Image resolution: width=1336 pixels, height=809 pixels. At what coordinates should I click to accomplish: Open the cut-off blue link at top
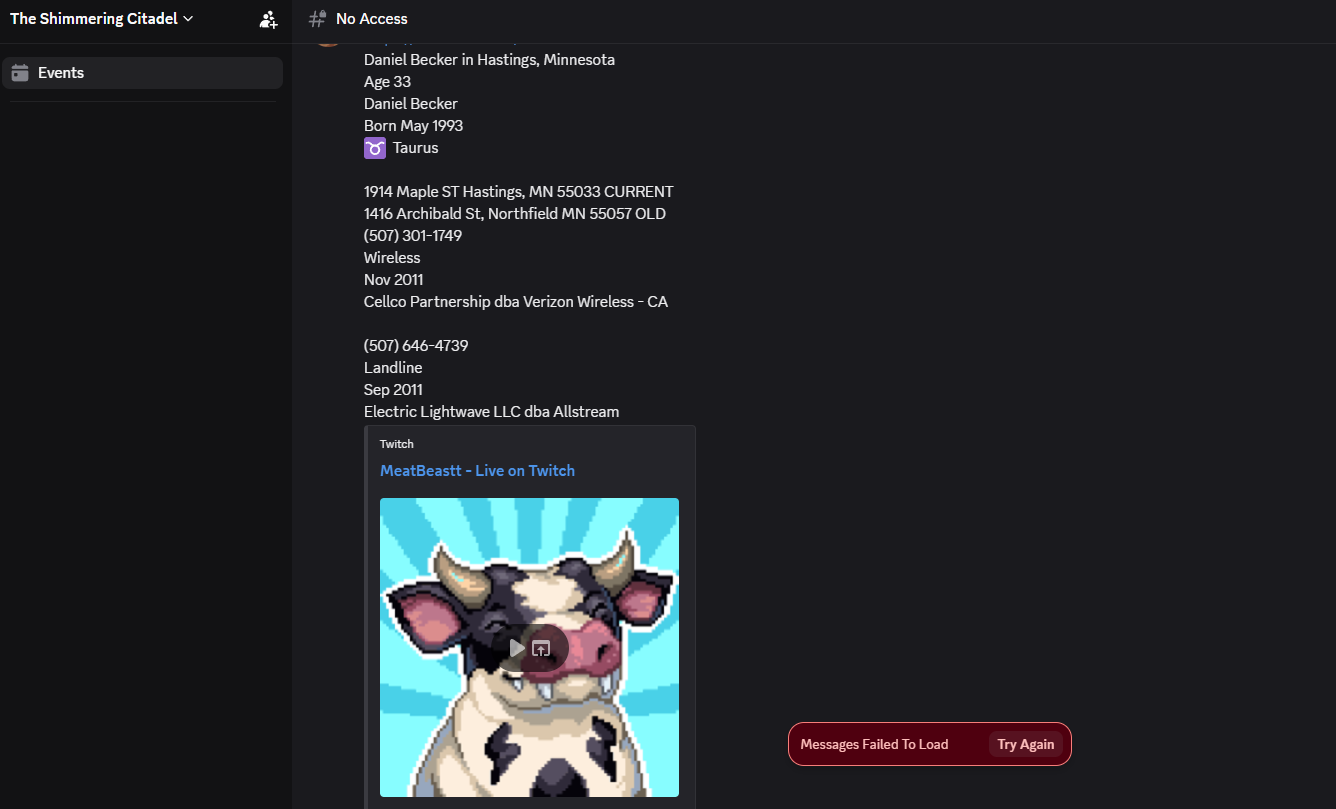pyautogui.click(x=440, y=45)
